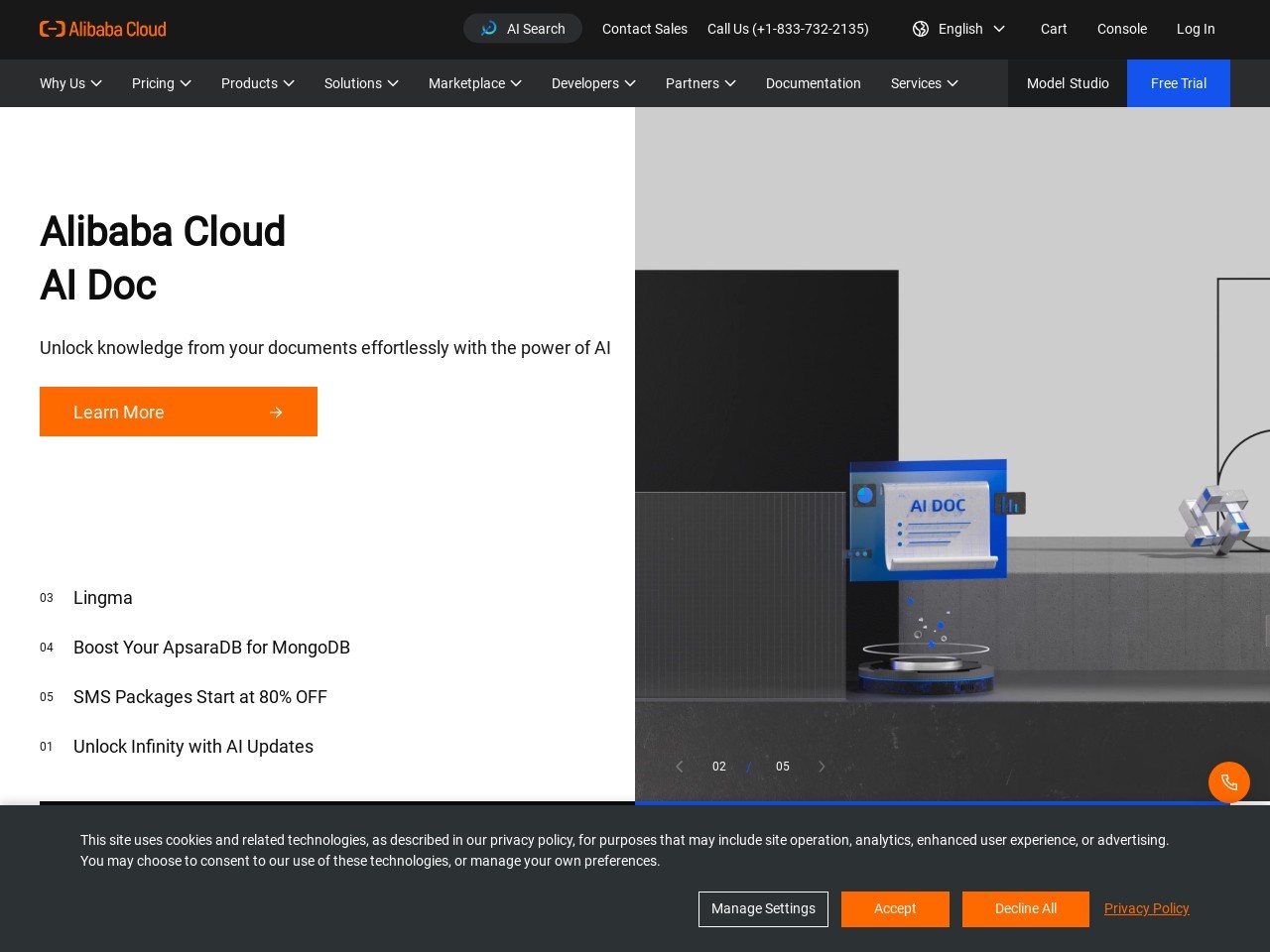
Task: Click the orange phone call floating icon
Action: (x=1228, y=782)
